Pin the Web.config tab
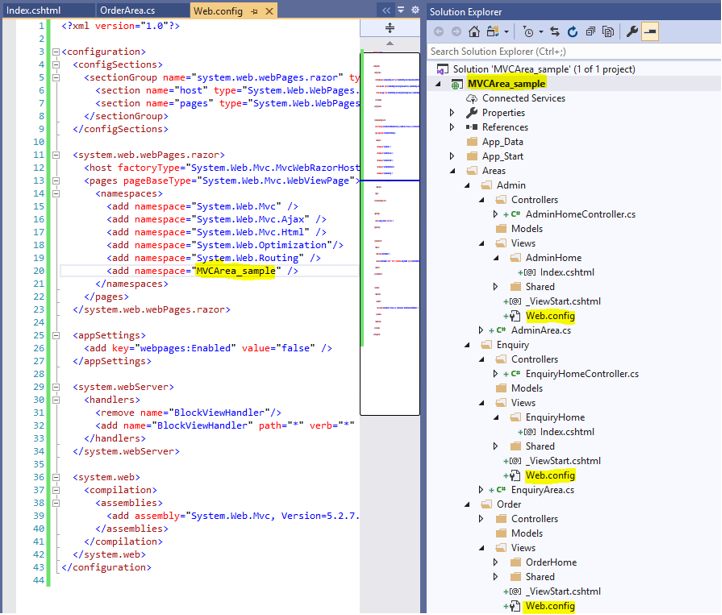 [254, 11]
